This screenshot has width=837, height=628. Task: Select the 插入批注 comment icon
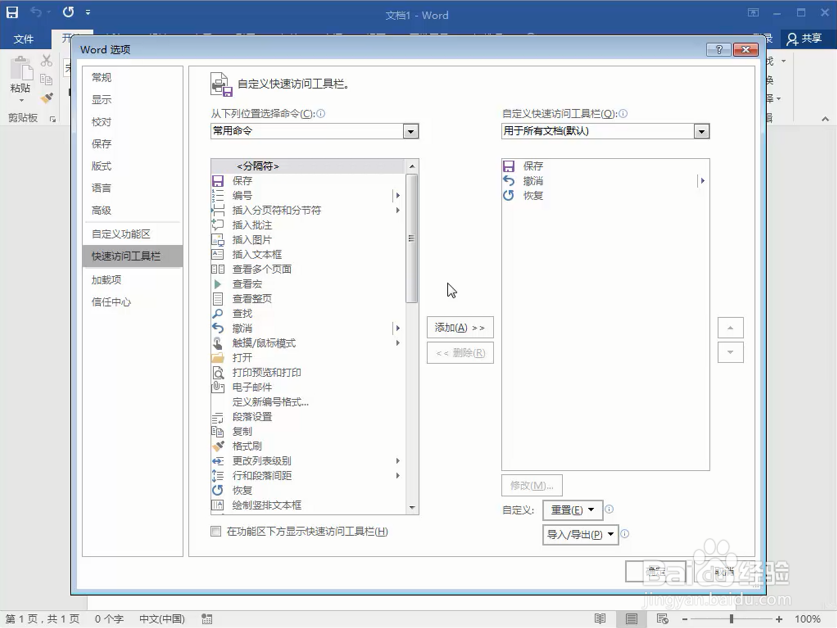tap(218, 225)
